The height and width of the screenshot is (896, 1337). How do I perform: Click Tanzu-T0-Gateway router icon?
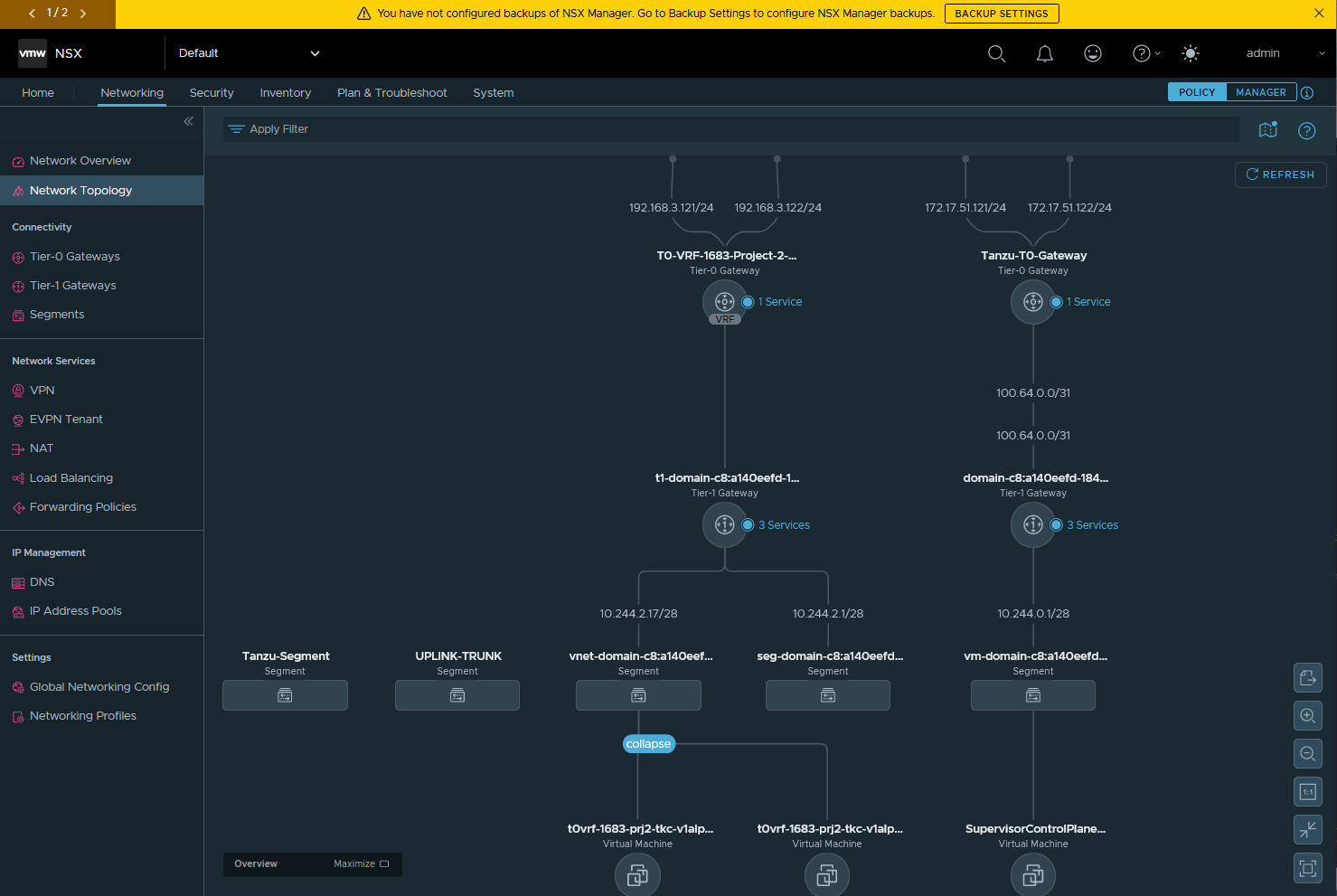[x=1033, y=302]
